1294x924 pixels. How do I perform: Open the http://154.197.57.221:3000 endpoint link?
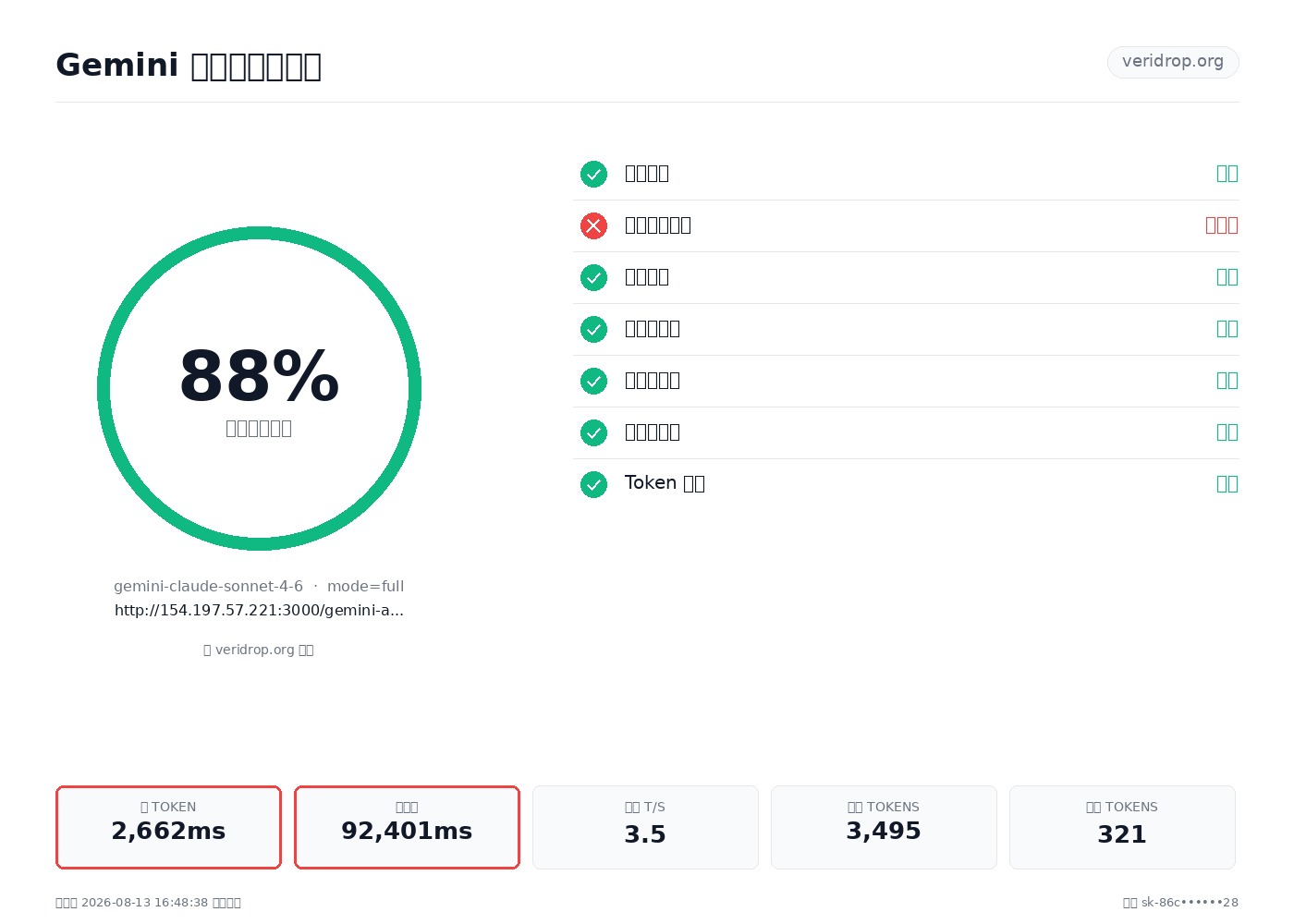click(x=259, y=610)
